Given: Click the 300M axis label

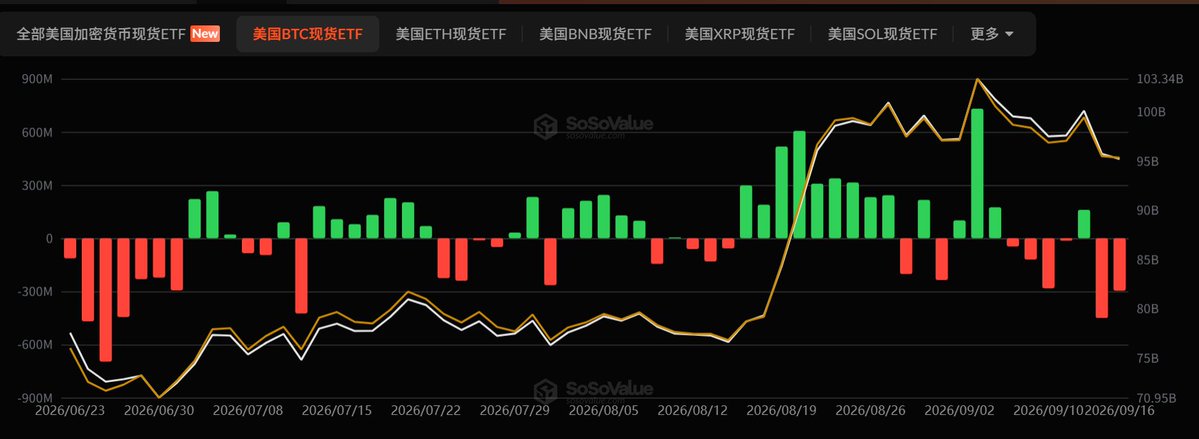Looking at the screenshot, I should point(37,186).
